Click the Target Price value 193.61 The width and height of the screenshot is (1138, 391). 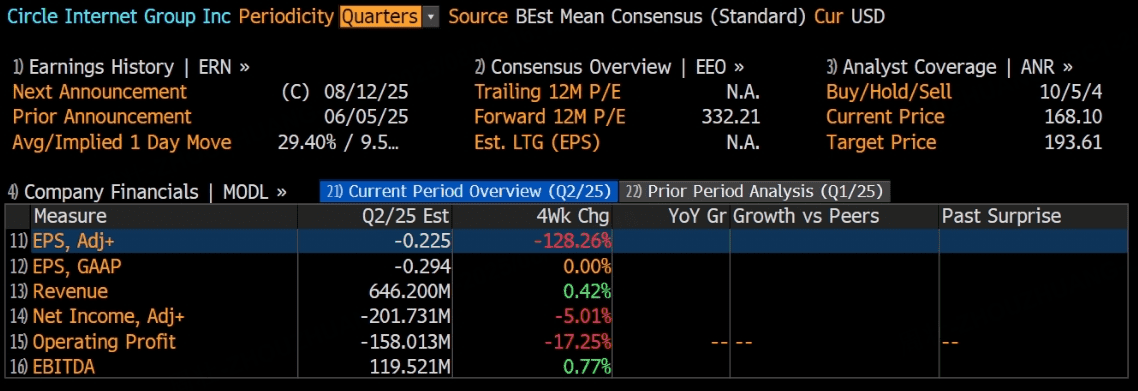pos(1073,142)
